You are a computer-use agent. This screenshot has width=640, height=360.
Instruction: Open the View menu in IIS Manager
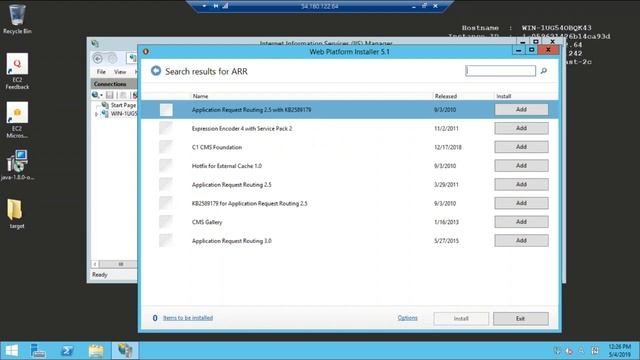(x=120, y=72)
